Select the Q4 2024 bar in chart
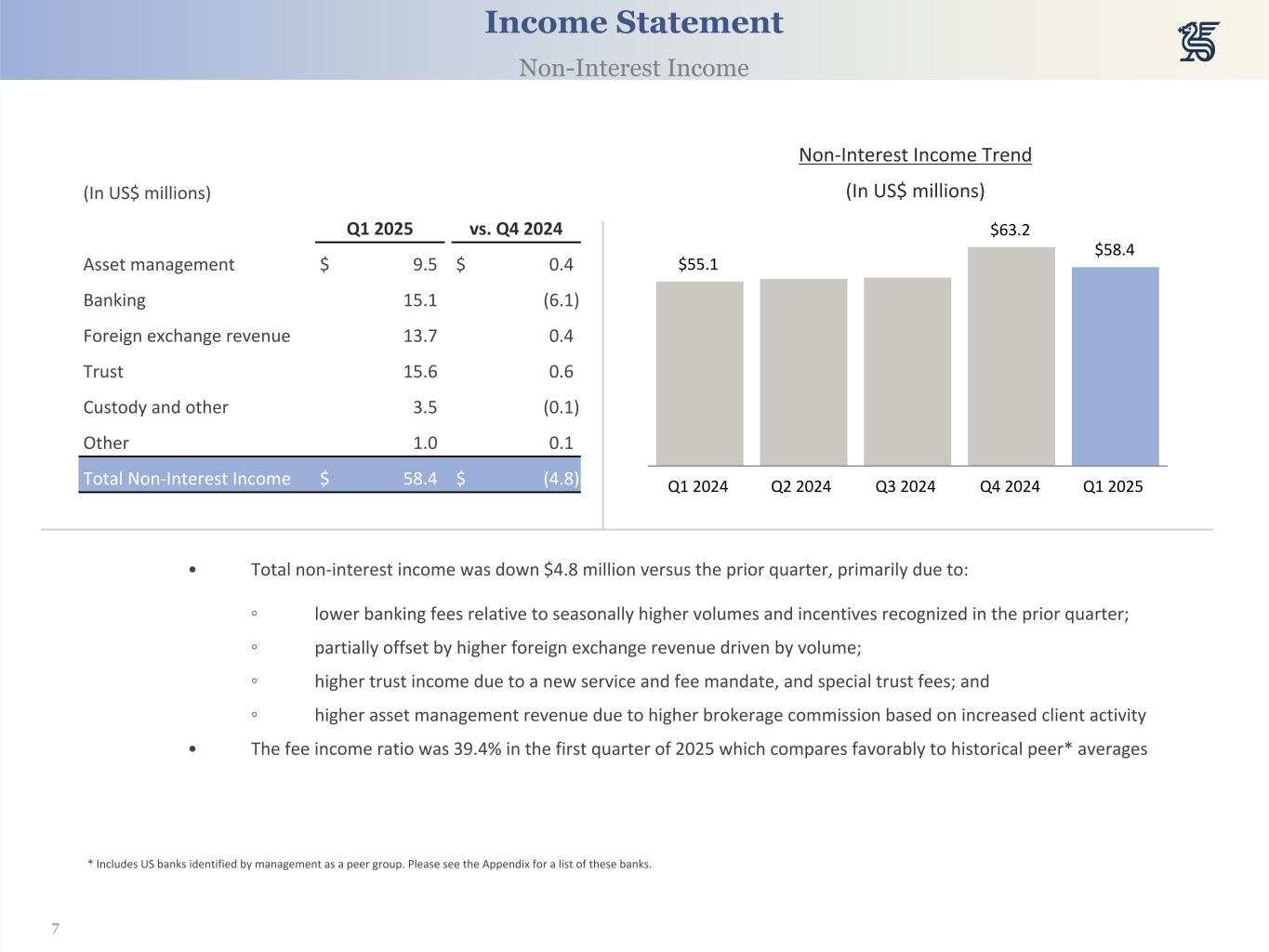The image size is (1269, 952). click(1011, 356)
